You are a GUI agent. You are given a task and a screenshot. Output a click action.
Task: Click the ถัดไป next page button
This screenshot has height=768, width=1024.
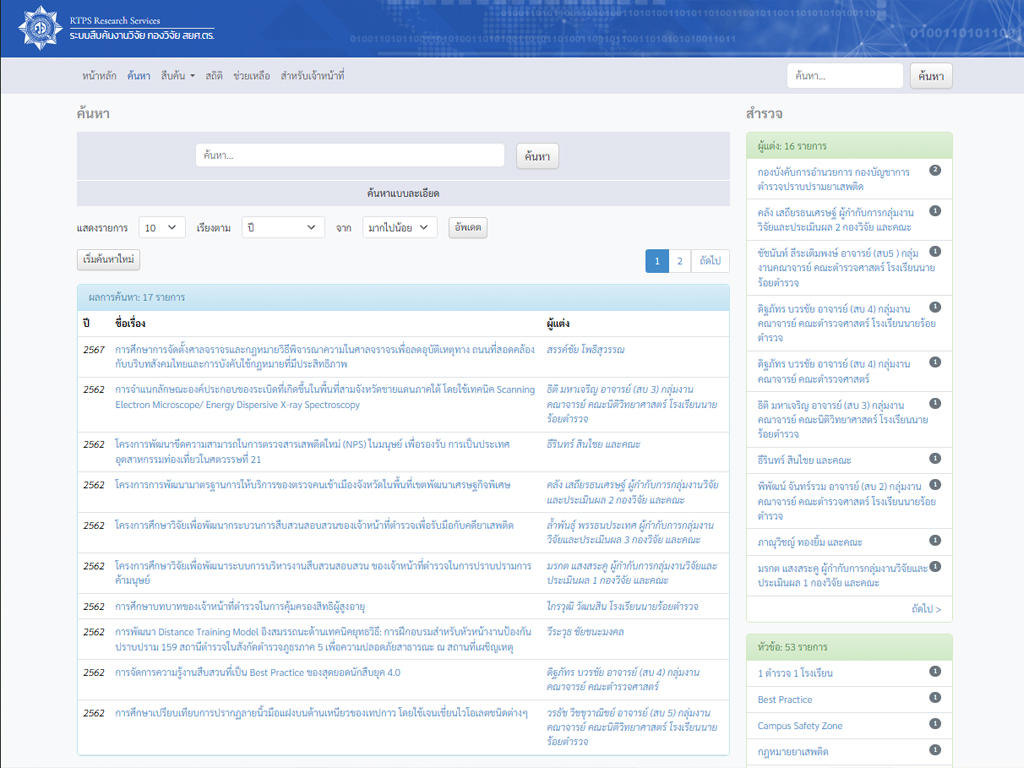coord(710,261)
